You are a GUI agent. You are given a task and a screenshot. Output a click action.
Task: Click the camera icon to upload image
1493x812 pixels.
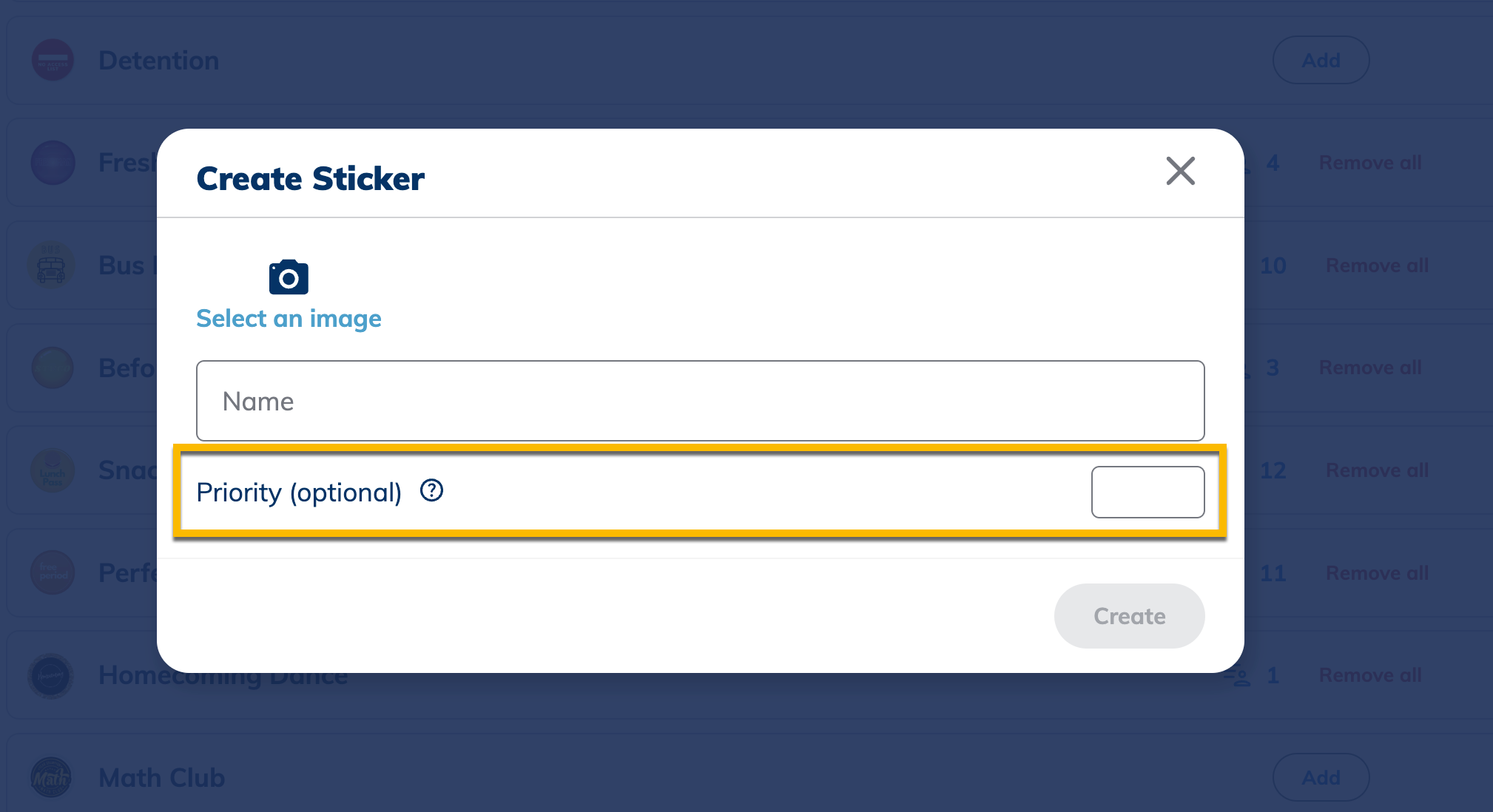point(289,277)
